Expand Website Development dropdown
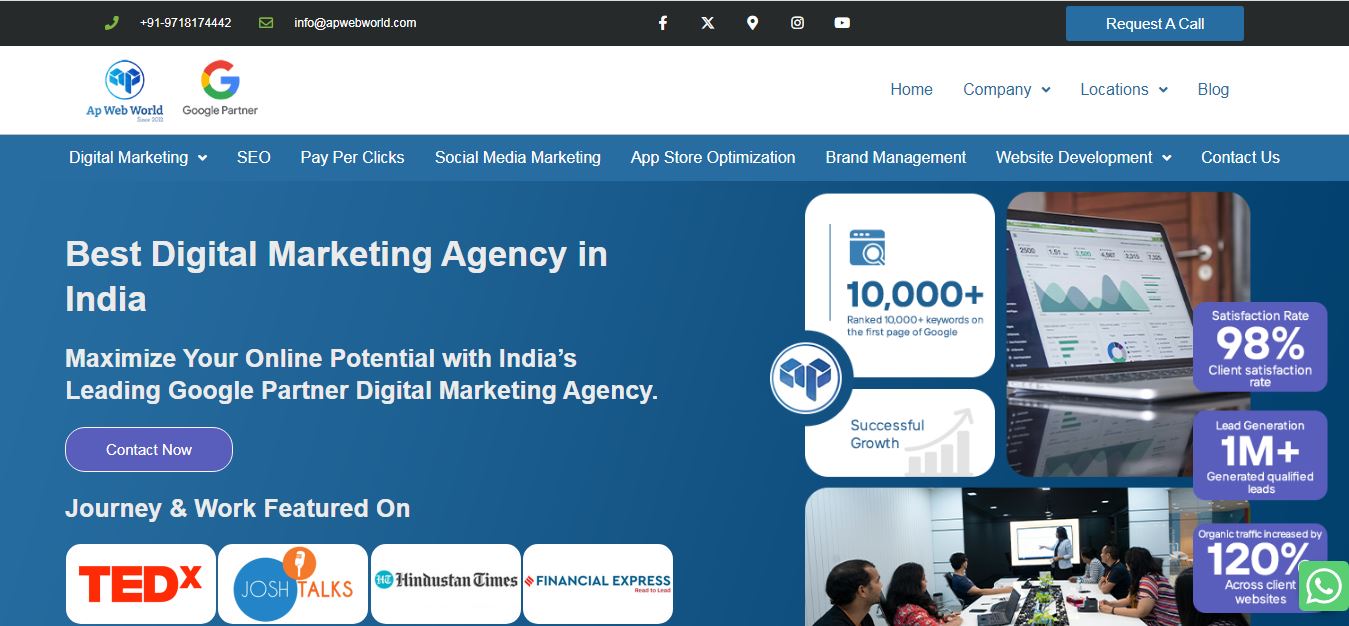Screen dimensions: 1349x626 [x=1083, y=157]
